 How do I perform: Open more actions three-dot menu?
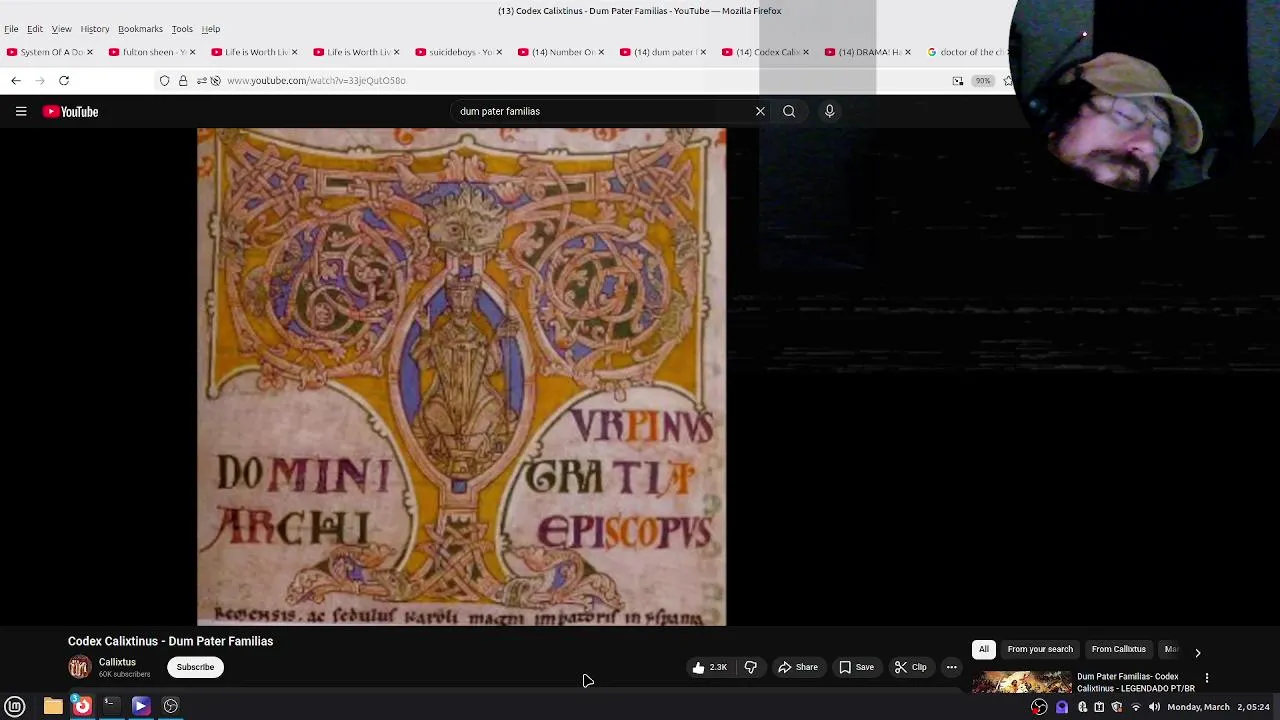pos(952,667)
